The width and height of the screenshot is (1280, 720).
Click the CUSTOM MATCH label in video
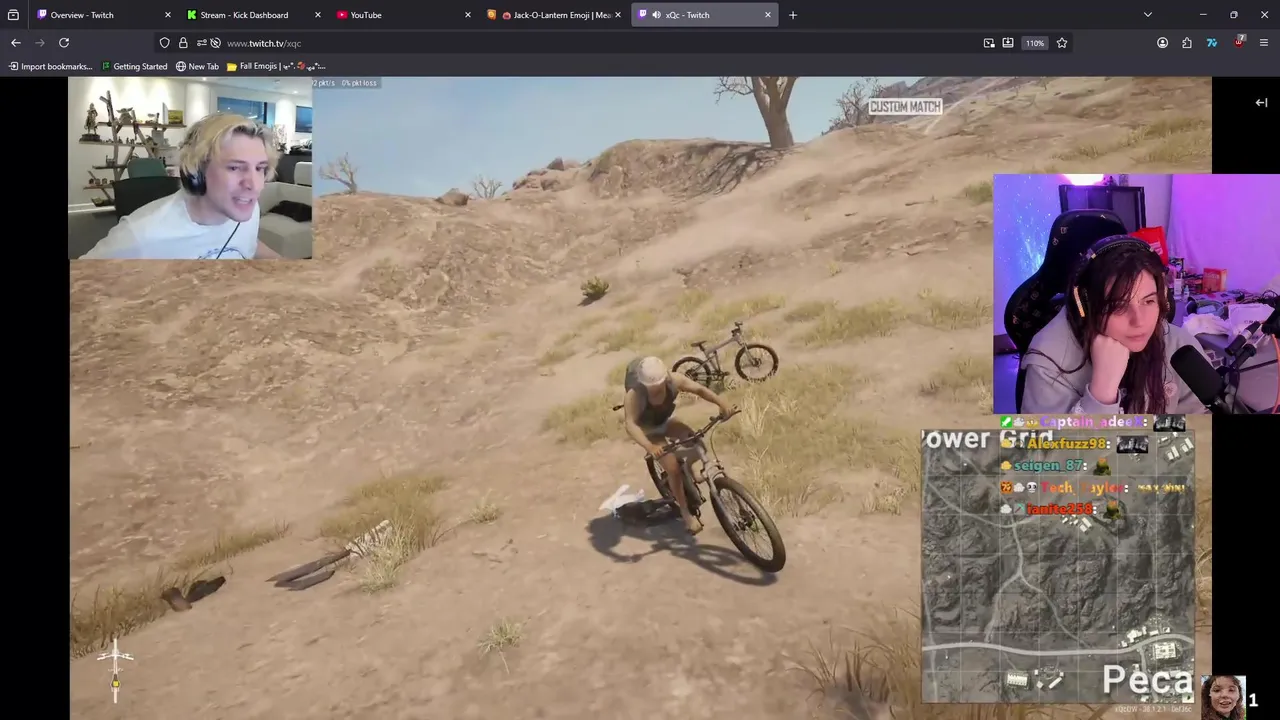point(905,107)
